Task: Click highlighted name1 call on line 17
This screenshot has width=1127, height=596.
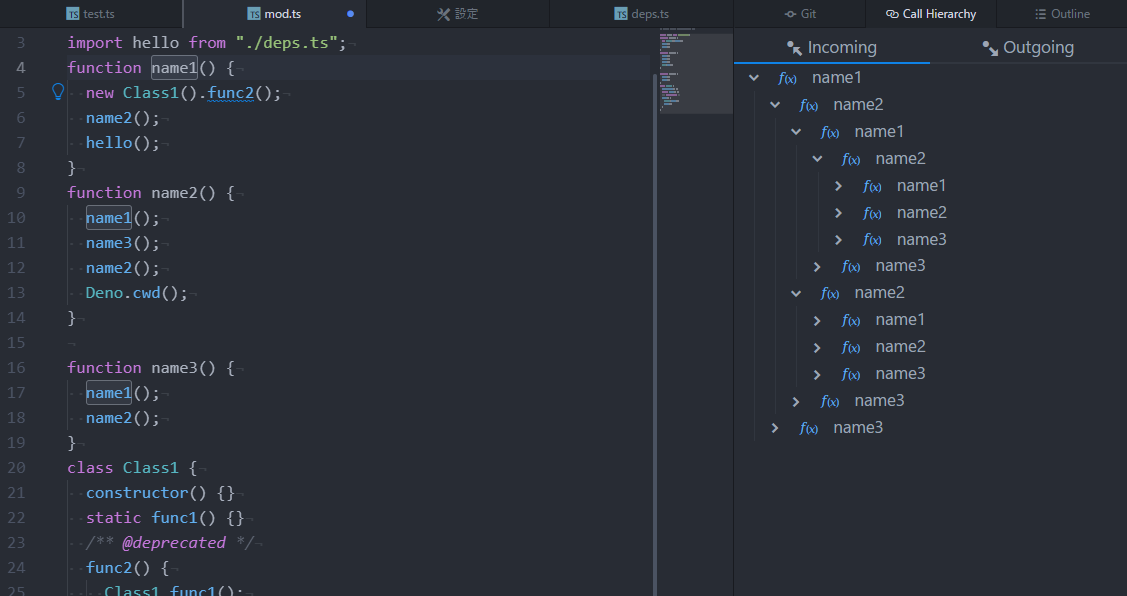Action: pyautogui.click(x=109, y=393)
